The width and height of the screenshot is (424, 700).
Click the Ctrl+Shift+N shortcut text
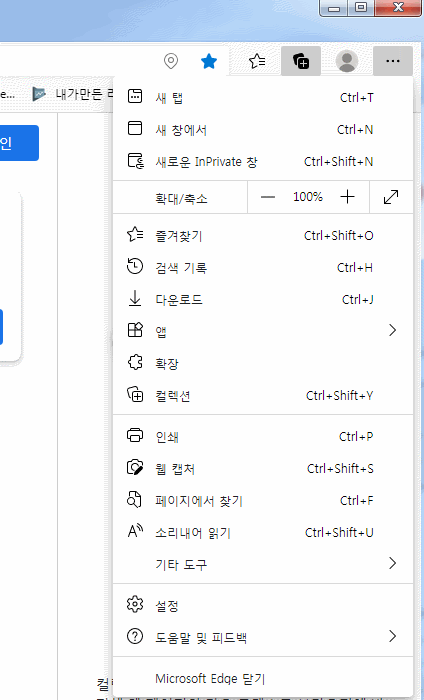[339, 161]
